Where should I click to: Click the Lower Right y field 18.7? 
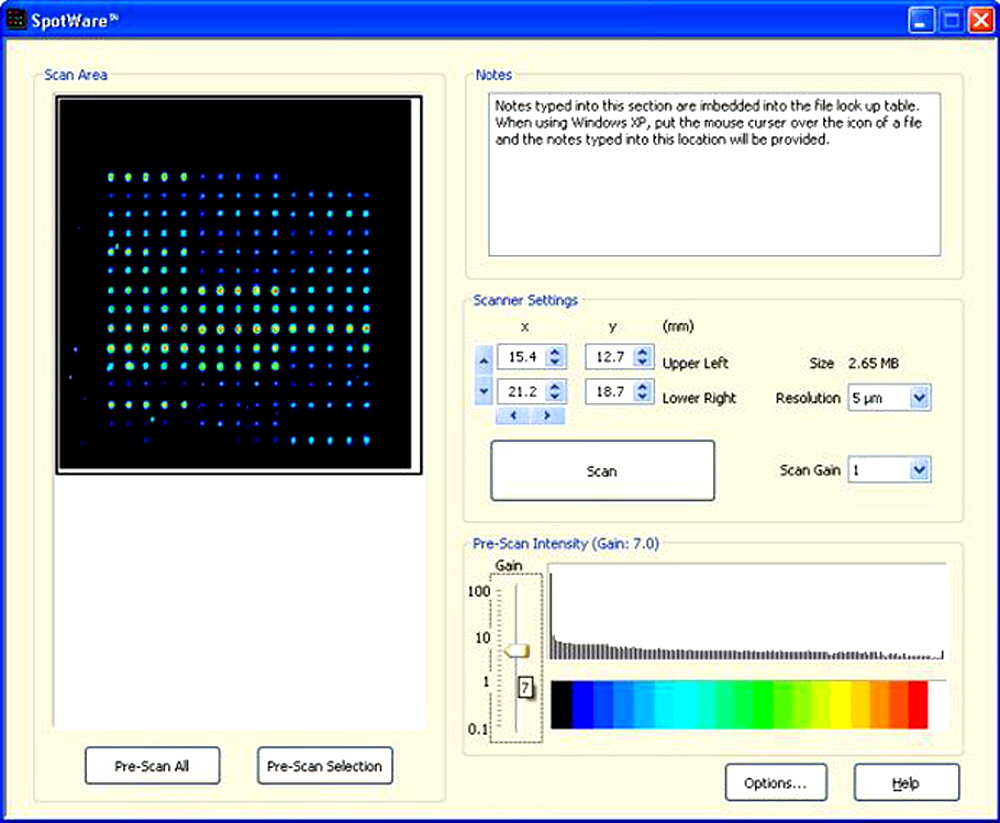610,391
